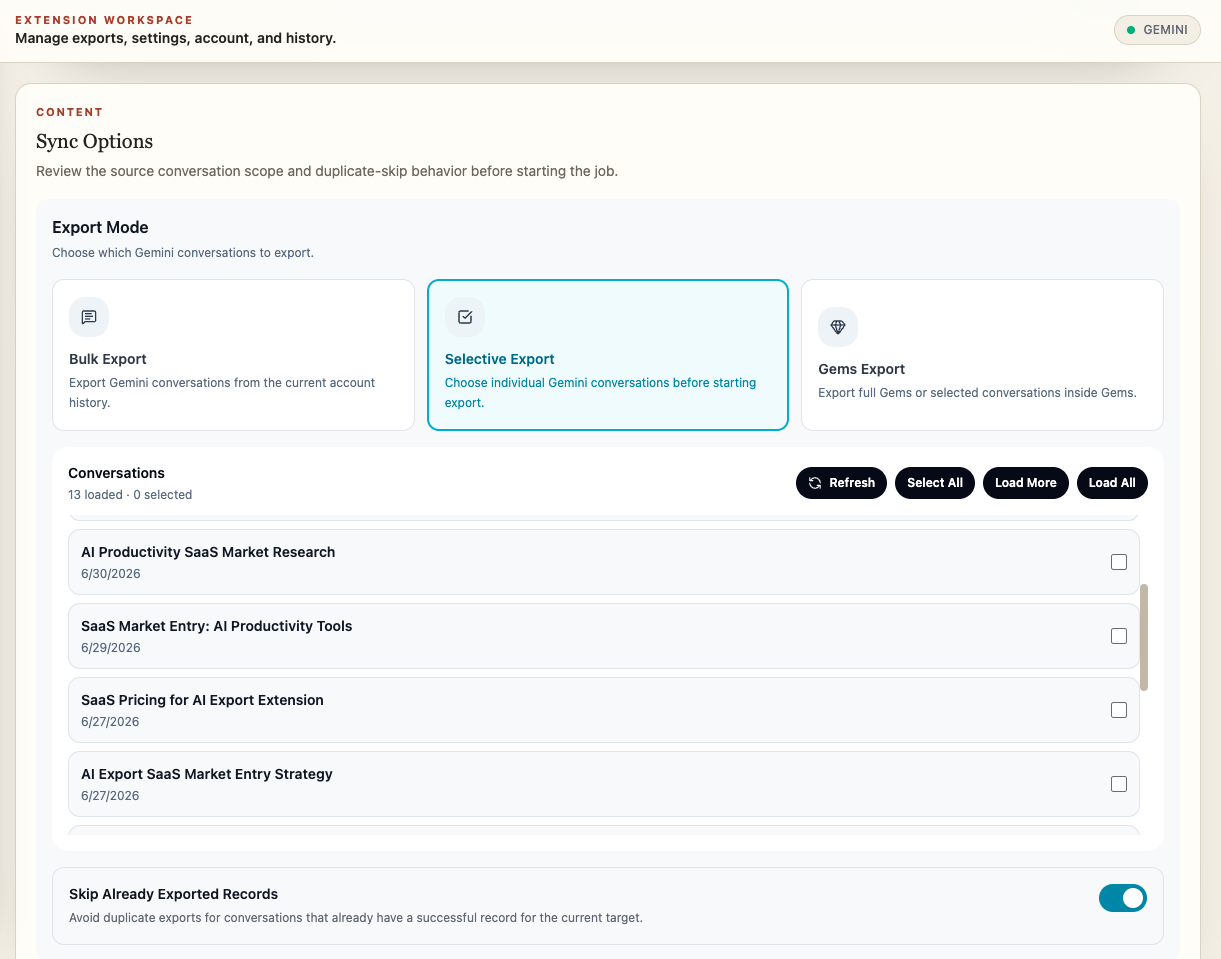Screen dimensions: 1221x959
Task: Toggle Skip Already Exported Records switch
Action: [1123, 898]
